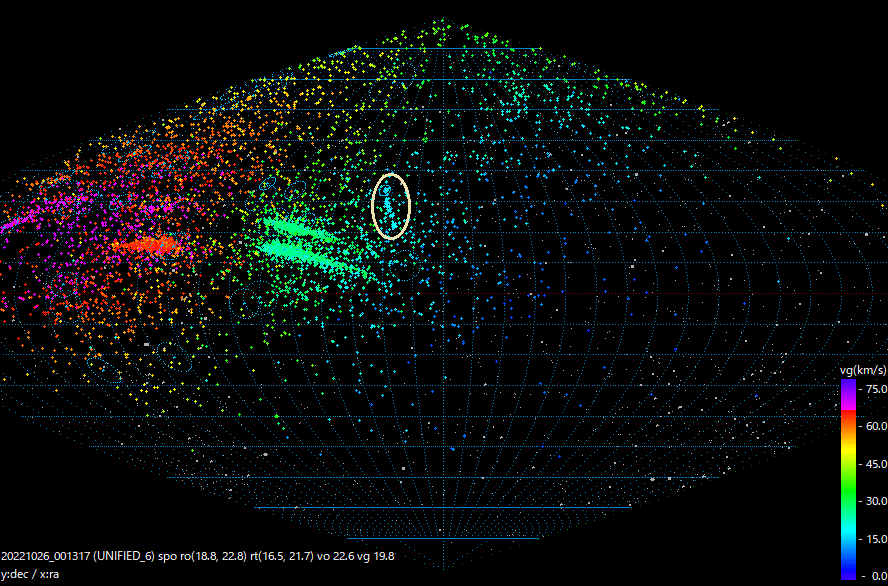Screen dimensions: 888x586
Task: Click the white ellipse marking the highlighted radiant
Action: (392, 205)
